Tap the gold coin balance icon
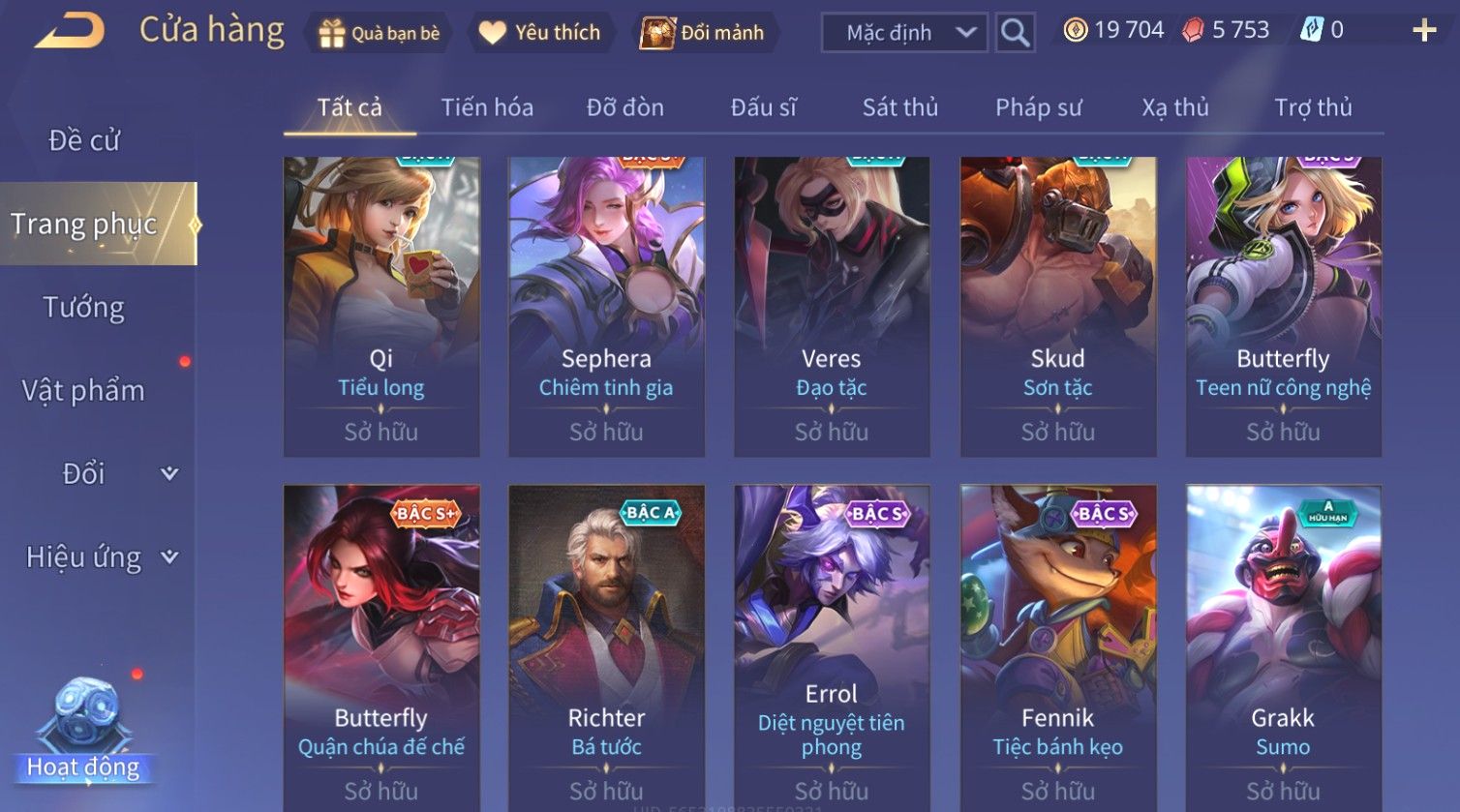 pyautogui.click(x=1075, y=31)
